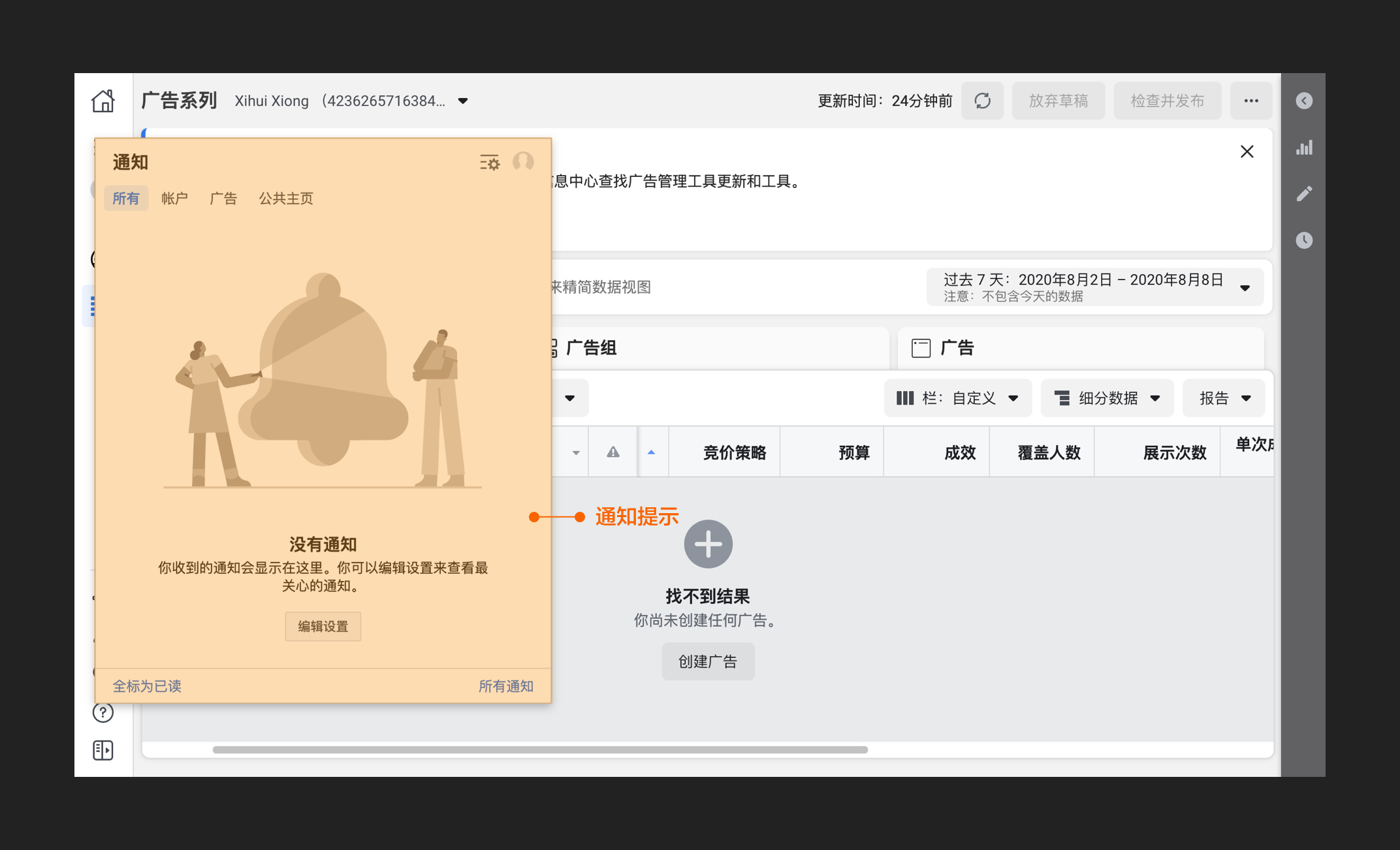Click the bar chart icon in the right panel
This screenshot has width=1400, height=850.
coord(1304,148)
